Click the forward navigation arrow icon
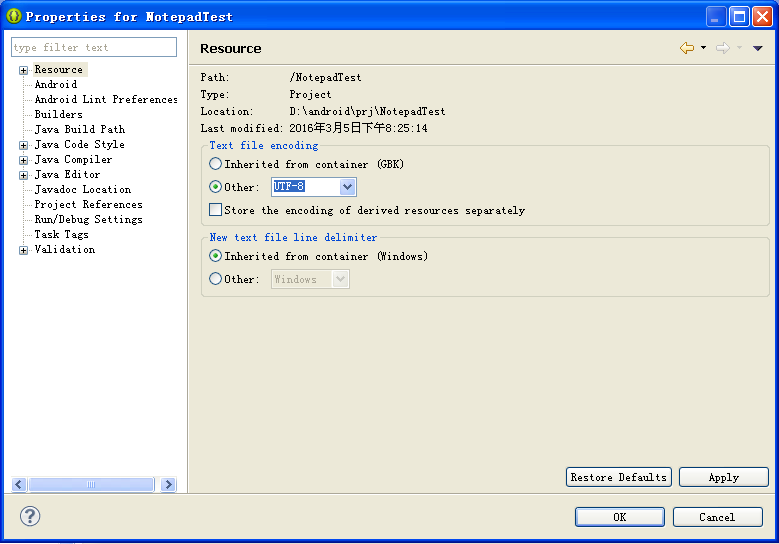This screenshot has height=544, width=779. (x=723, y=48)
